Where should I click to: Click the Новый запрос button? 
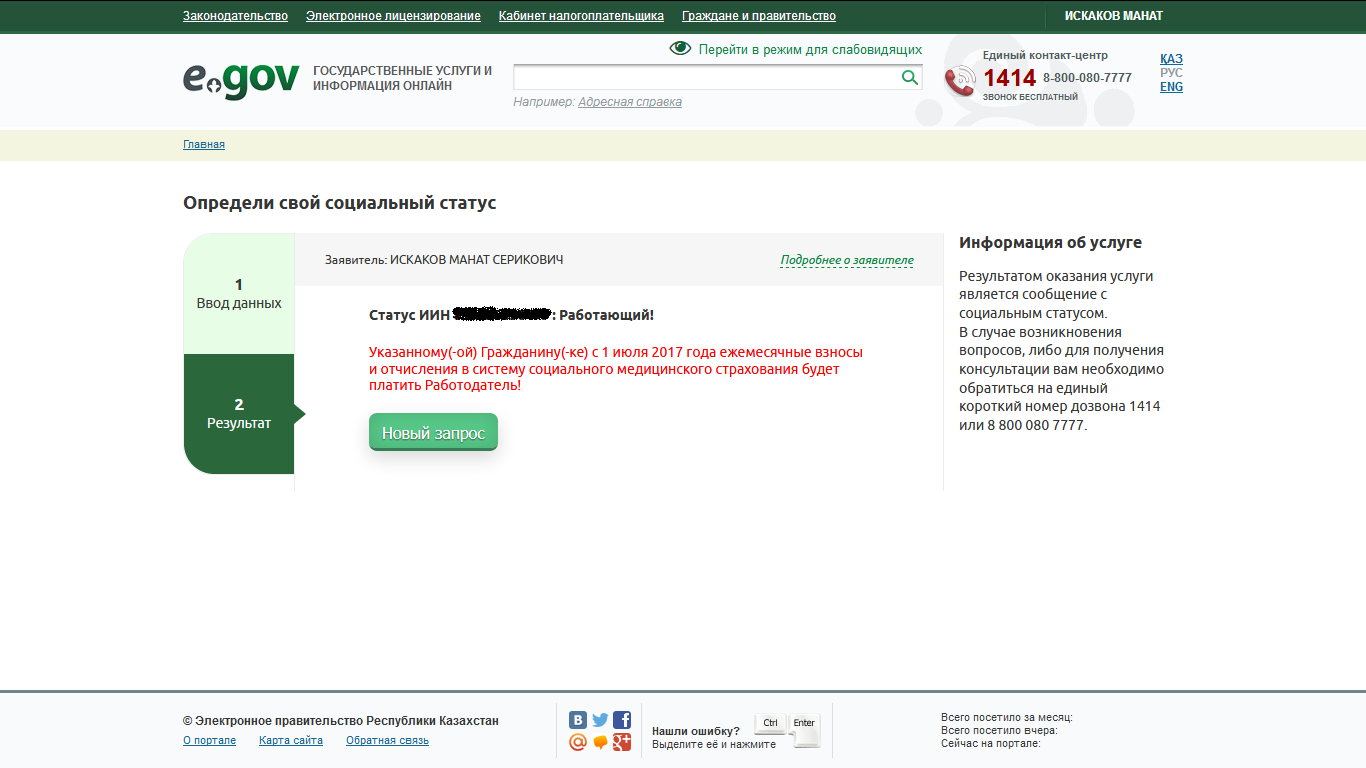(x=433, y=433)
